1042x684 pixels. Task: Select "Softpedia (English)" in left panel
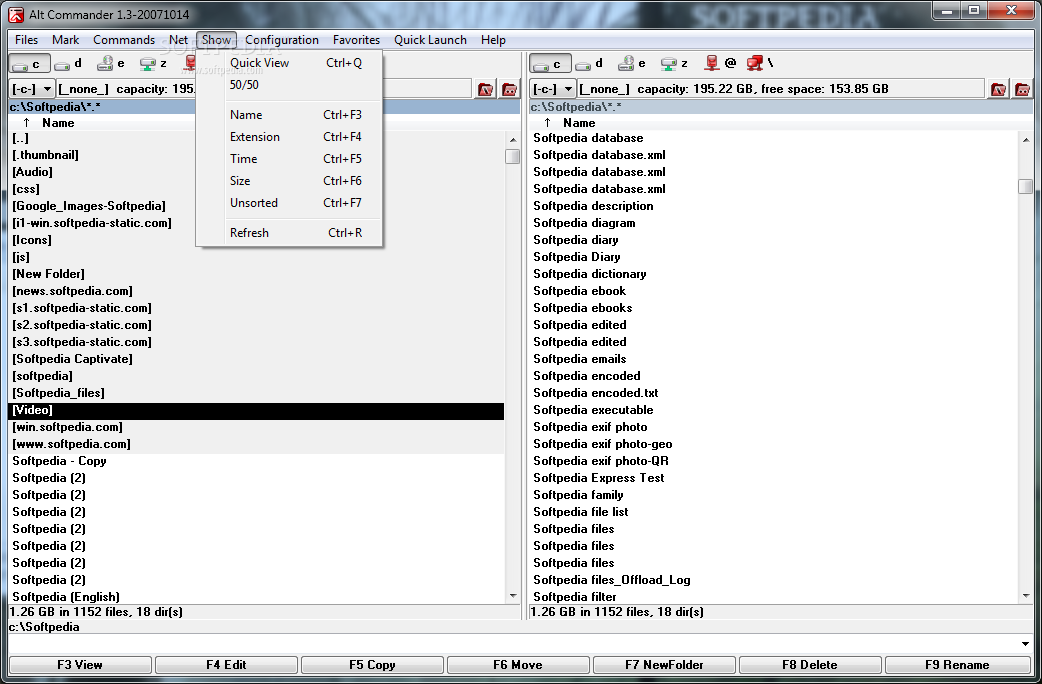pyautogui.click(x=257, y=597)
